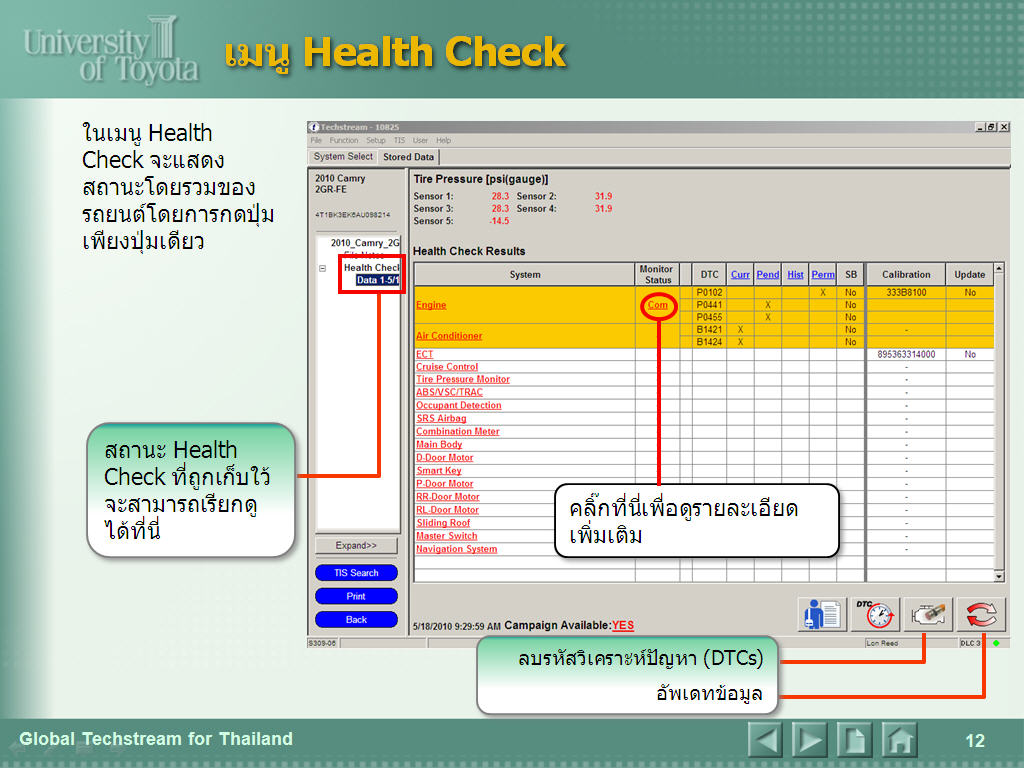Switch to the Stored Data tab
This screenshot has width=1024, height=768.
408,157
